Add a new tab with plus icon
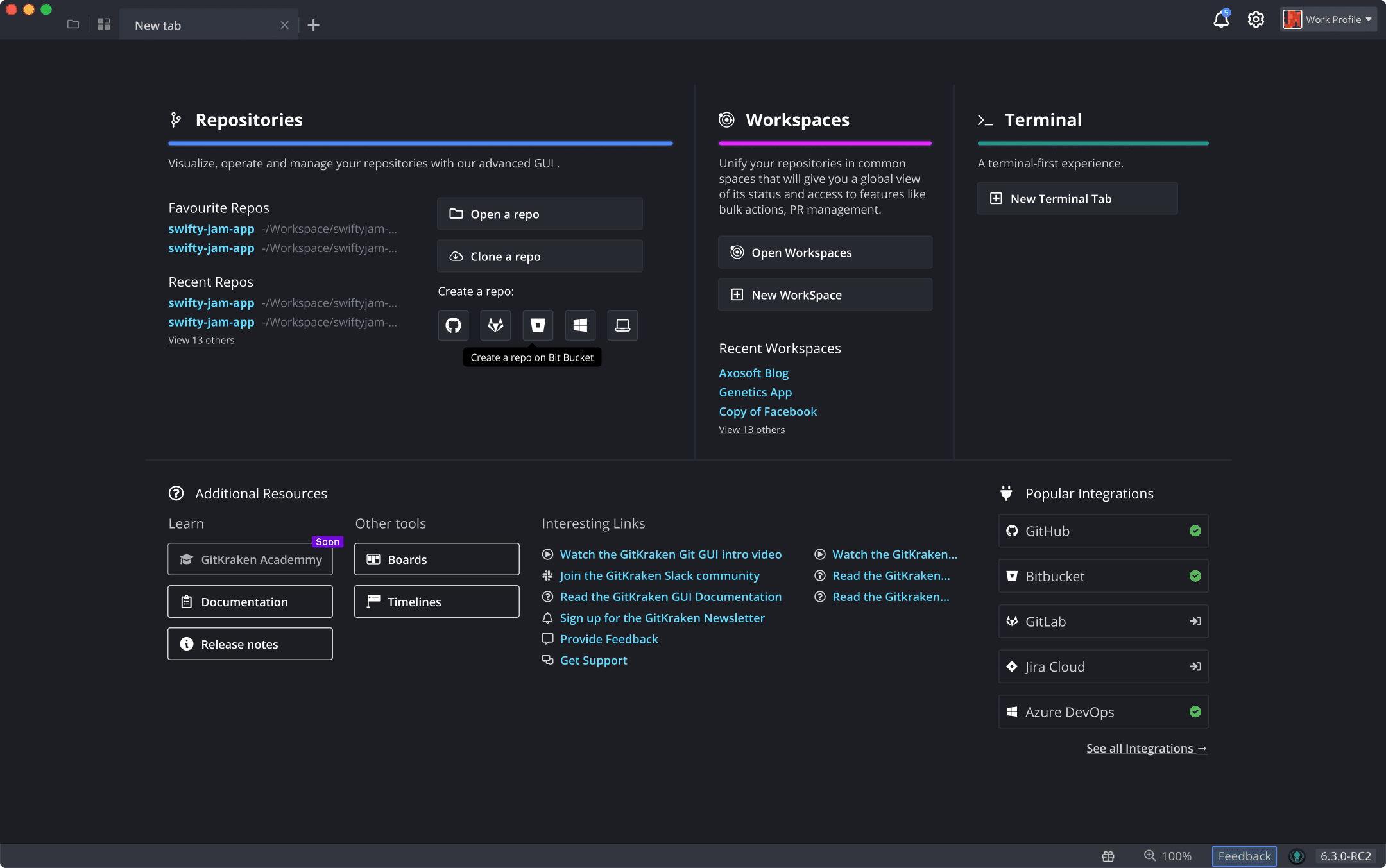This screenshot has height=868, width=1386. (x=313, y=25)
